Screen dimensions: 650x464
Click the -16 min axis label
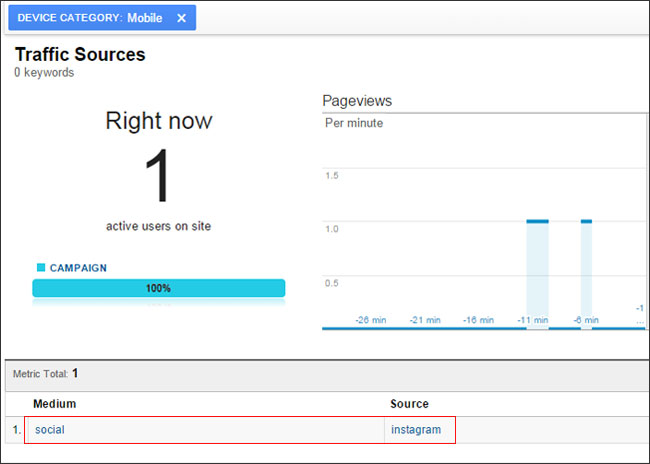478,320
